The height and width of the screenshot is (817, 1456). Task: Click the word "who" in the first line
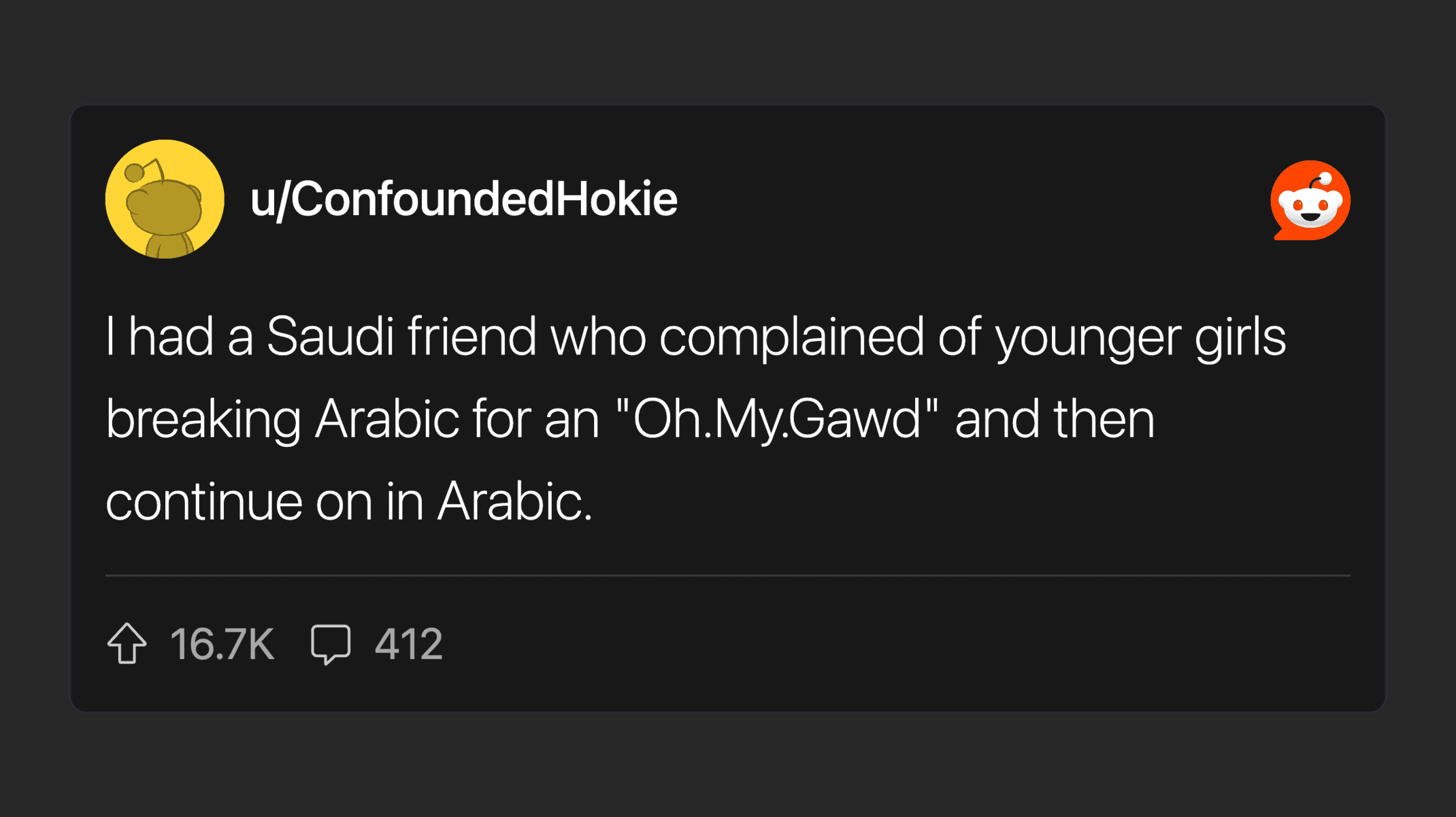[598, 336]
